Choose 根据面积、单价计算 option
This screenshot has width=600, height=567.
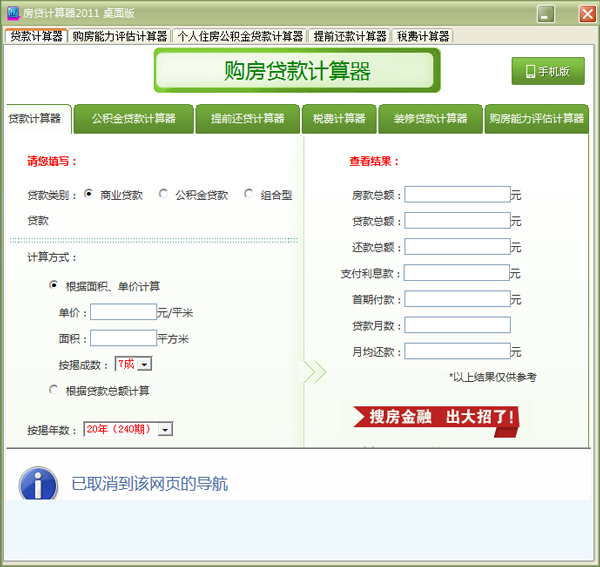coord(54,285)
